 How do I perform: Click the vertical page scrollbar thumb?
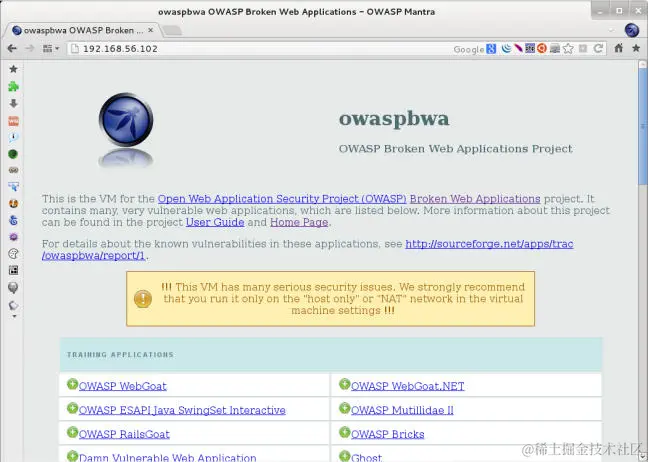643,126
